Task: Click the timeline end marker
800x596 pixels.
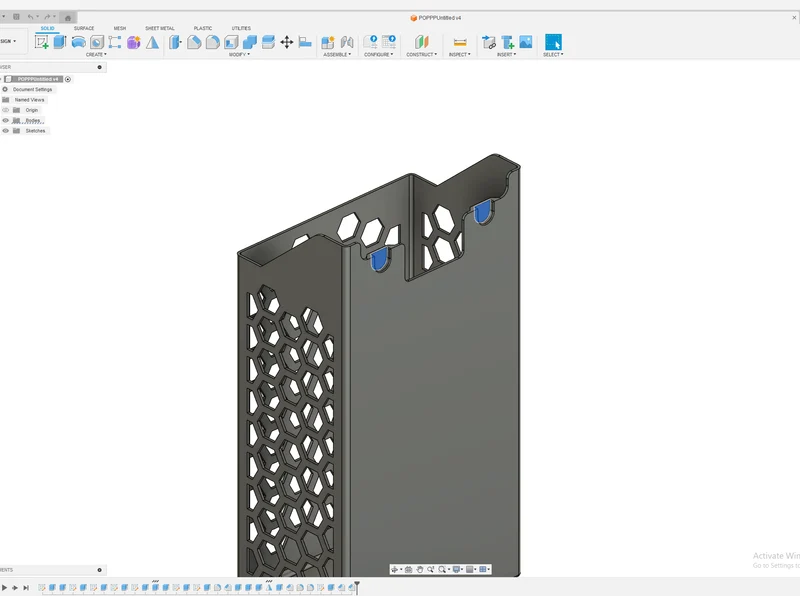Action: pyautogui.click(x=357, y=588)
